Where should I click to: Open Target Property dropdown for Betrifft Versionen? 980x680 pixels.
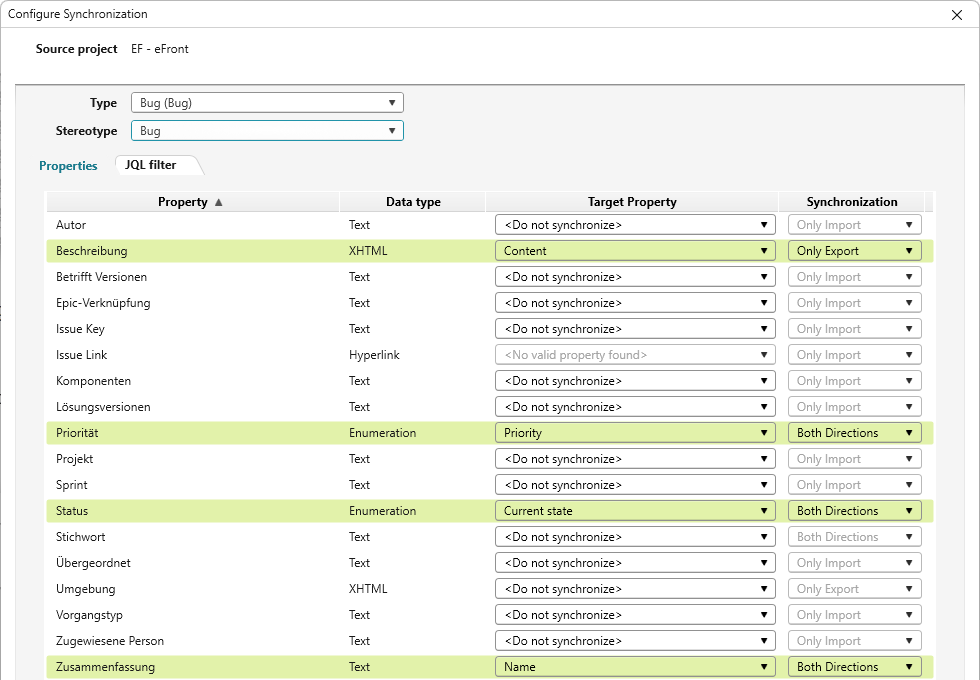(635, 277)
